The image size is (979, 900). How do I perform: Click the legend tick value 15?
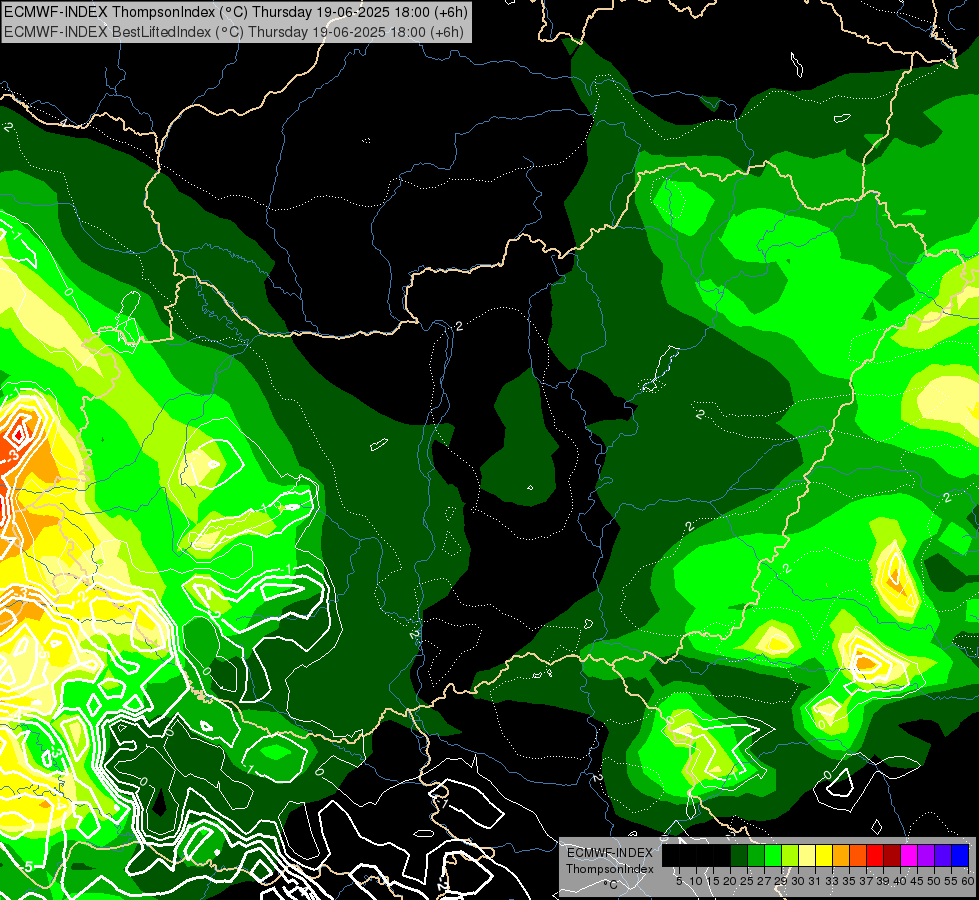(713, 881)
